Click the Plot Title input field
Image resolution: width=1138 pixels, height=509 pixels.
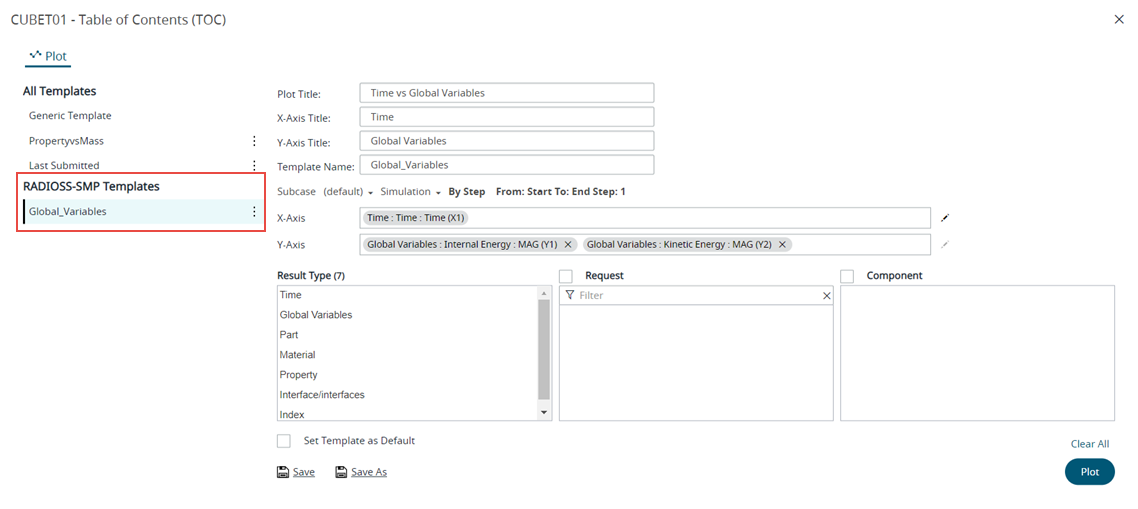click(x=506, y=93)
